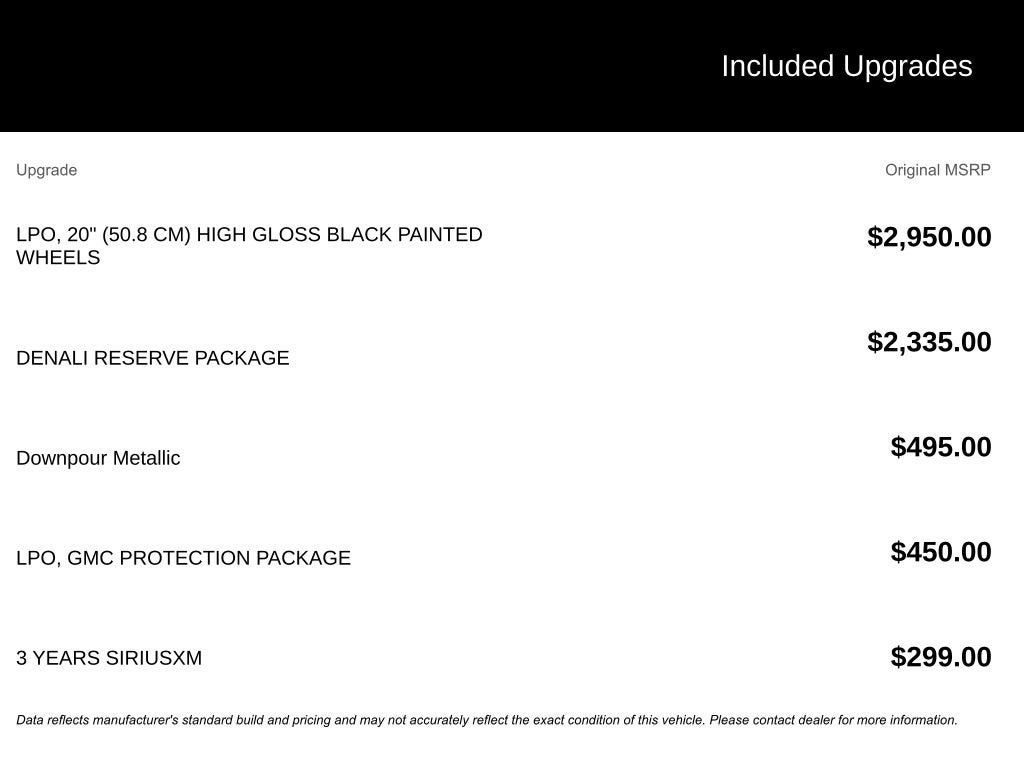Click the Included Upgrades title
This screenshot has width=1024, height=768.
pos(846,66)
